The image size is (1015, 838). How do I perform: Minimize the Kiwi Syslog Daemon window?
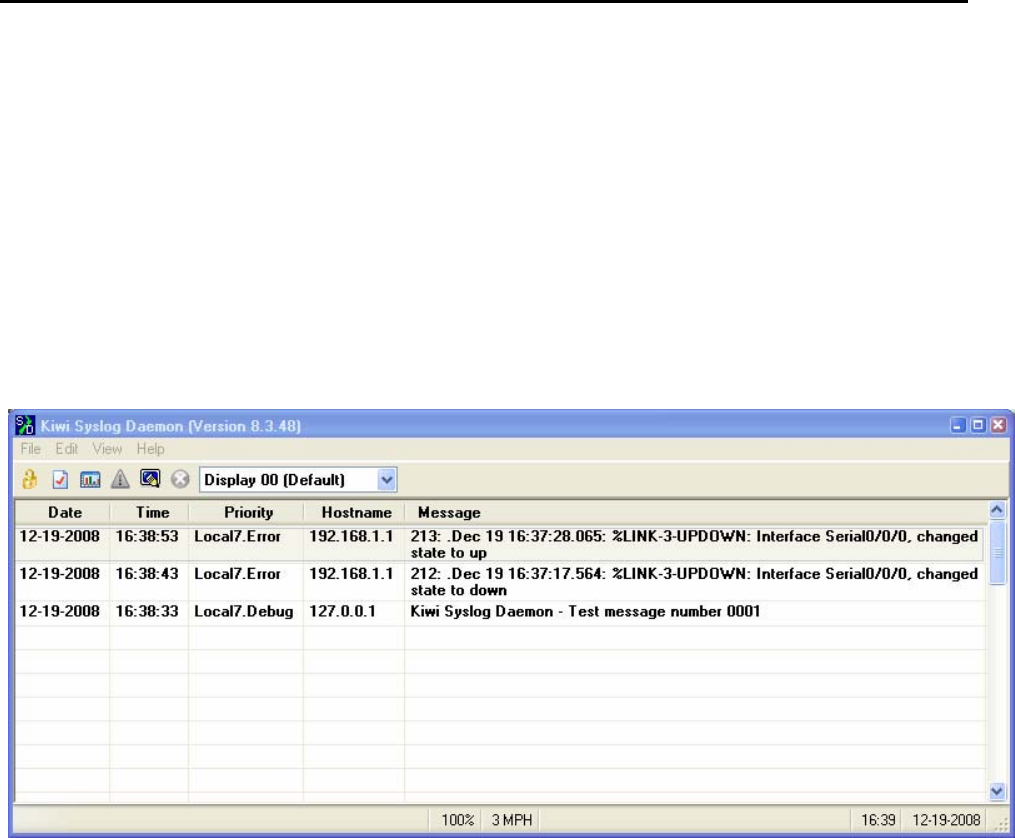tap(958, 425)
